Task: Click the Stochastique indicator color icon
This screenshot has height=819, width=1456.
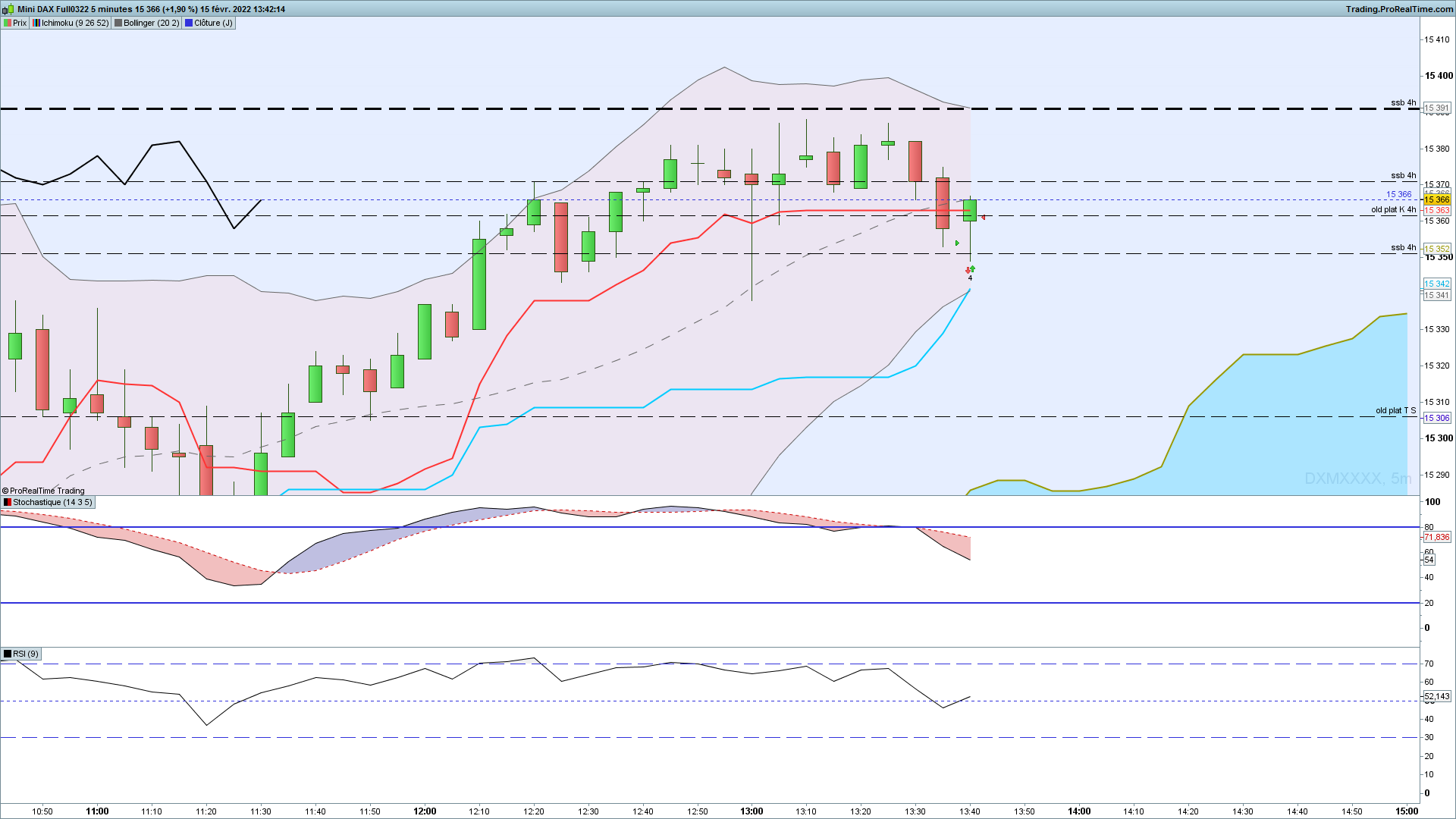Action: (8, 502)
